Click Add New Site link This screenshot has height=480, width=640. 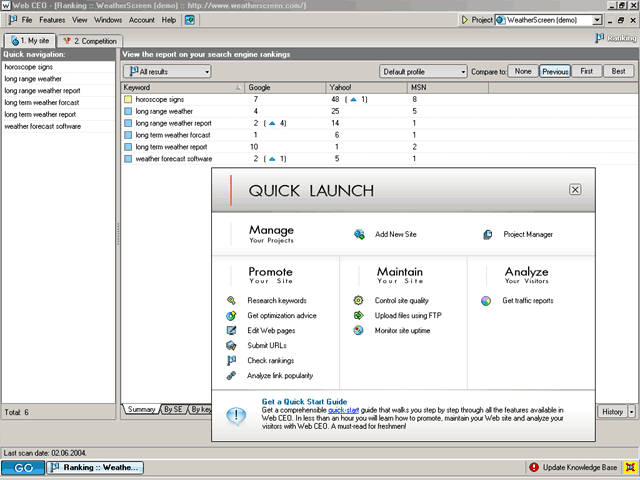point(396,234)
